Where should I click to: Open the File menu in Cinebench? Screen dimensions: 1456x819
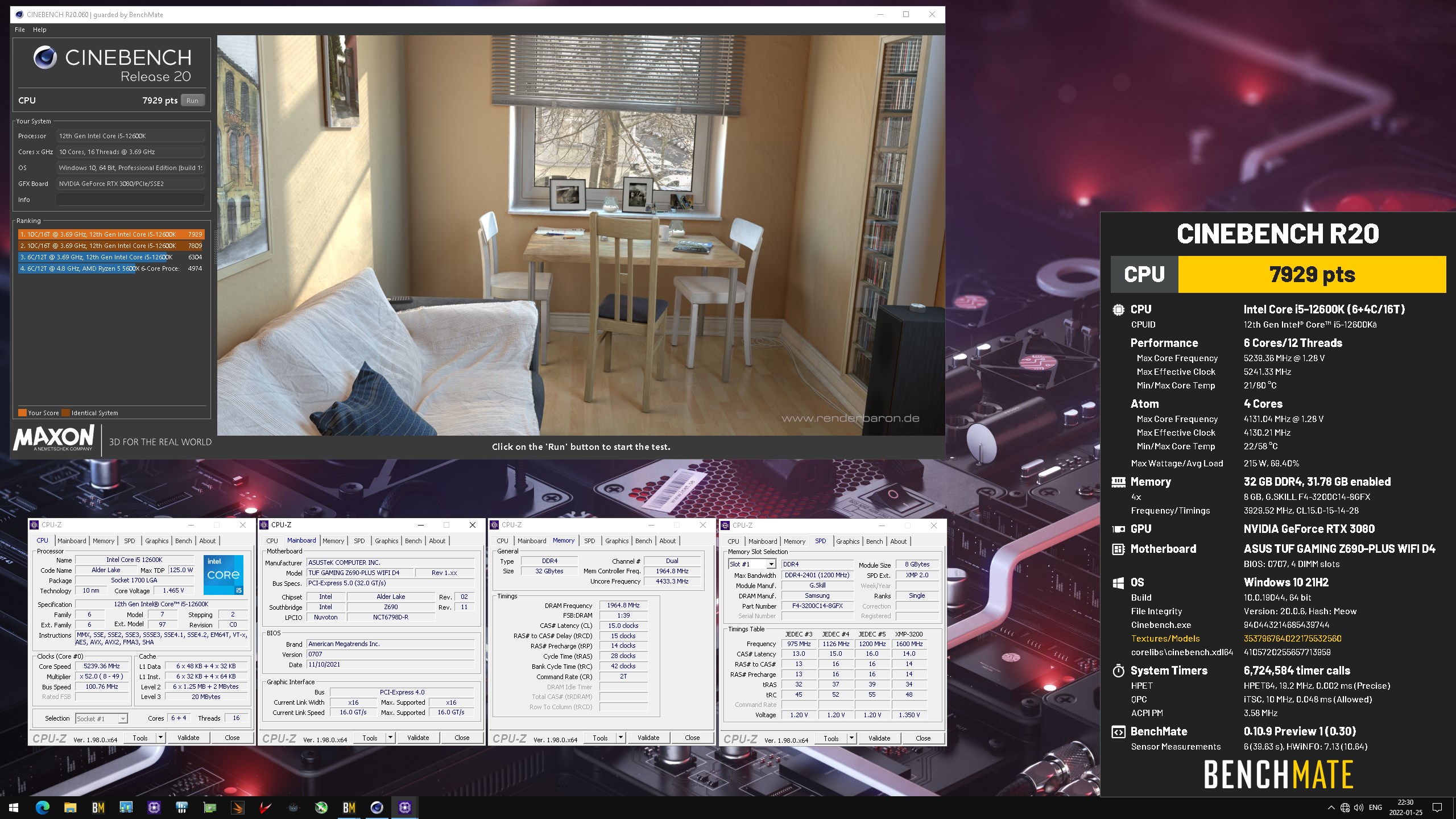[x=20, y=30]
